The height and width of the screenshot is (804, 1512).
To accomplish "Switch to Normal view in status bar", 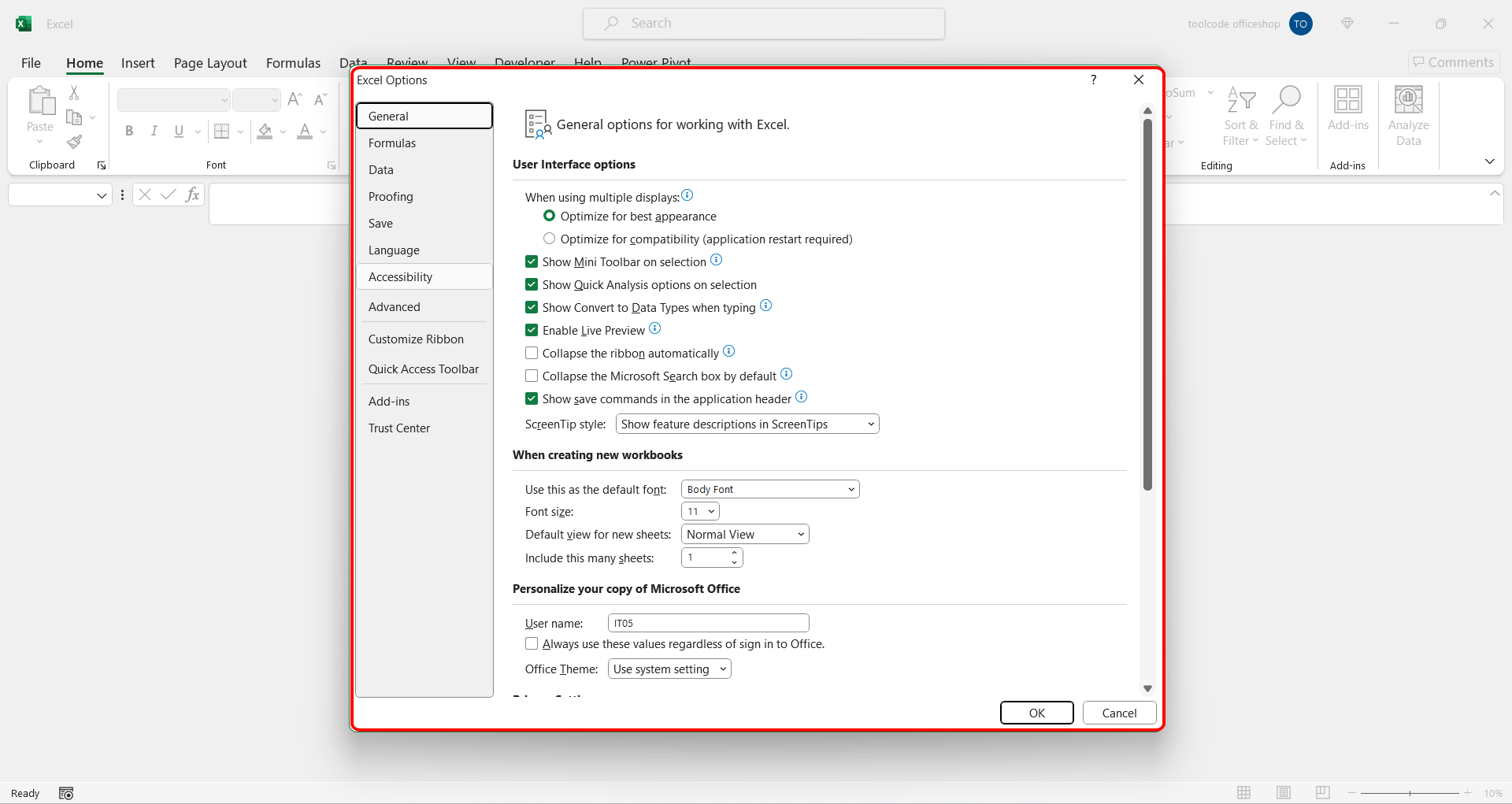I will point(1244,793).
